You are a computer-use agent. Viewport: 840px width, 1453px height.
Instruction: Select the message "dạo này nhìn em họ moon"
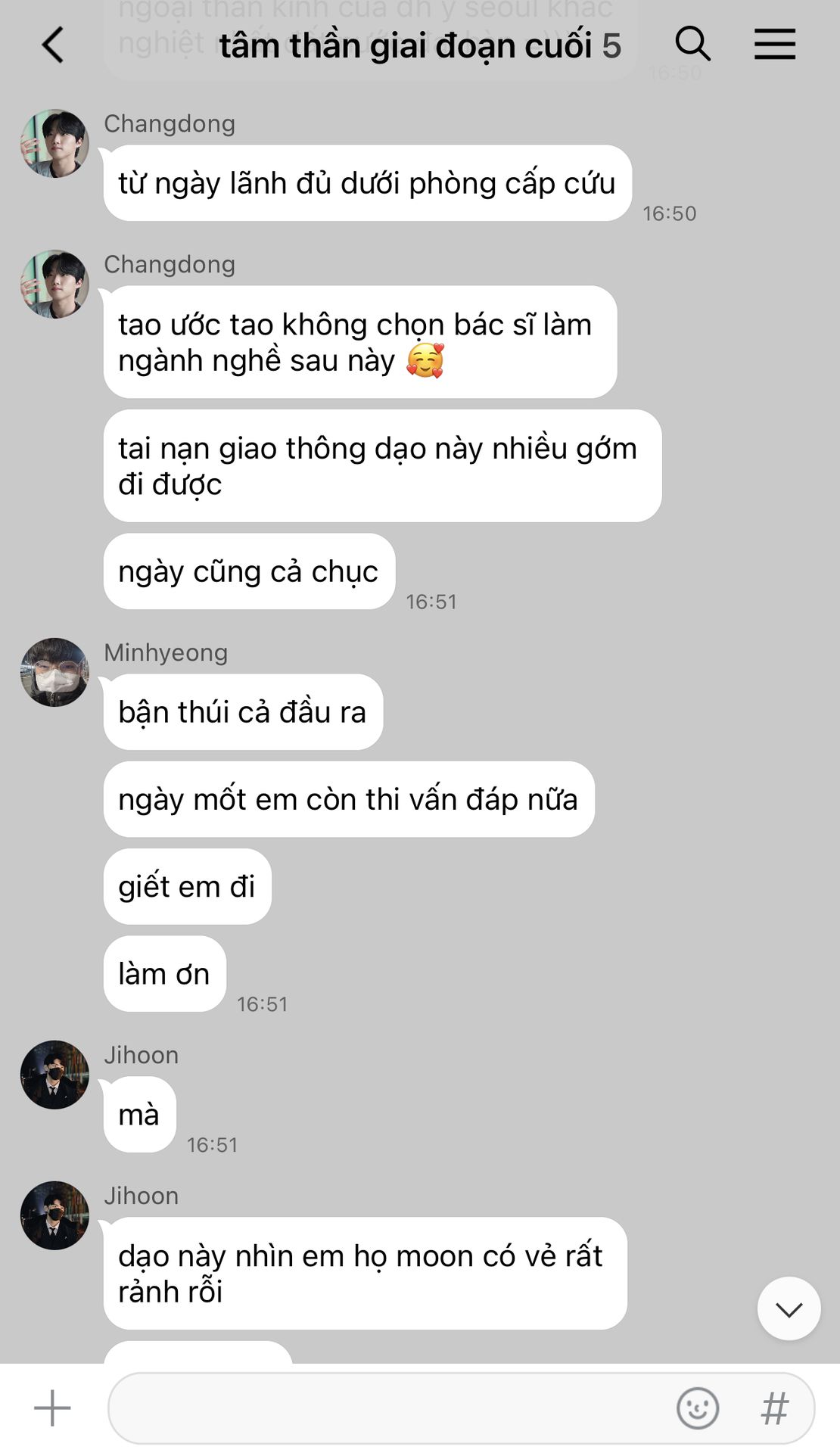click(x=365, y=1273)
